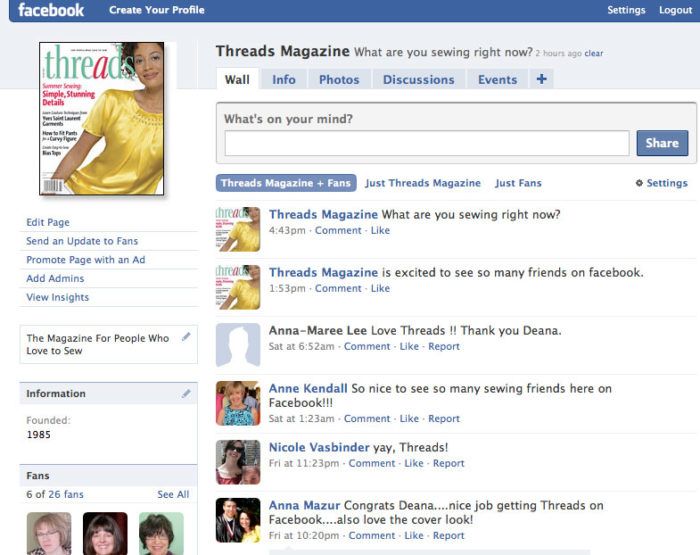Open the Events tab

497,79
